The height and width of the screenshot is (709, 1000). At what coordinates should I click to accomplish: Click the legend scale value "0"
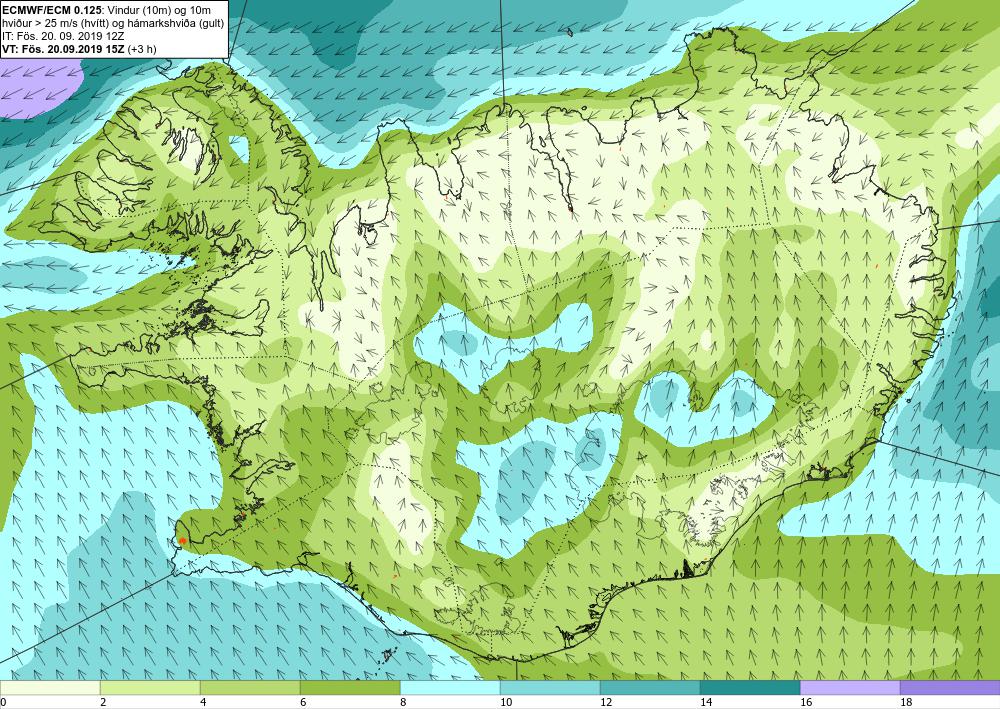[3, 703]
